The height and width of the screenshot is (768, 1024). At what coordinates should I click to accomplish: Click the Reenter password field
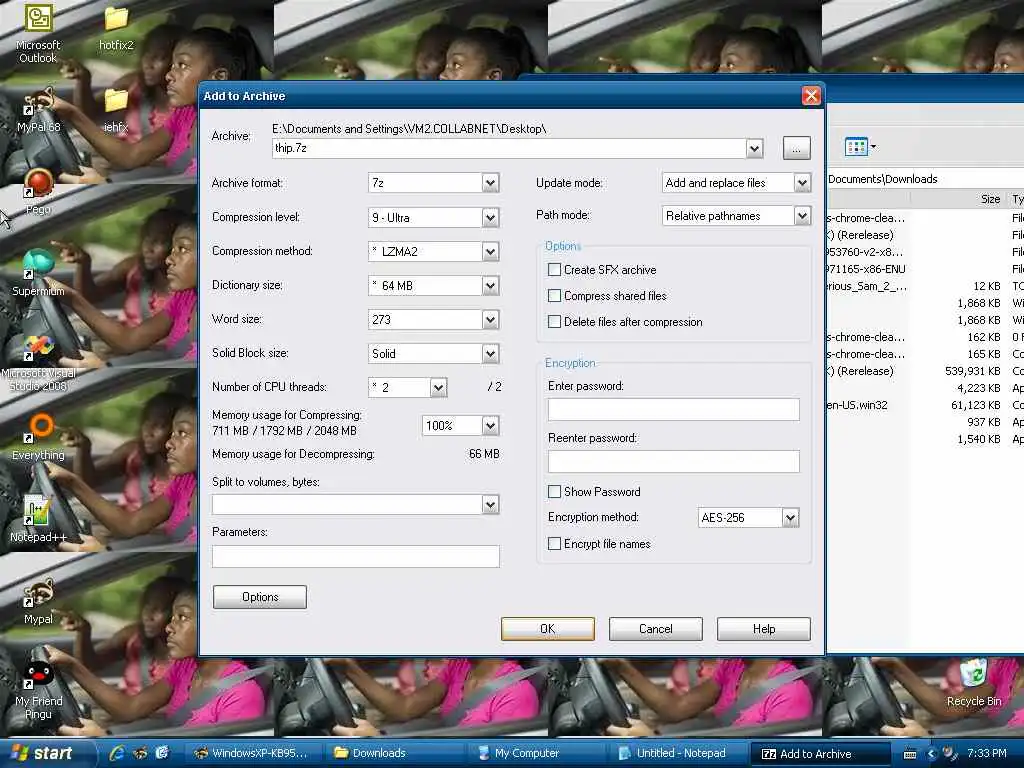[673, 461]
